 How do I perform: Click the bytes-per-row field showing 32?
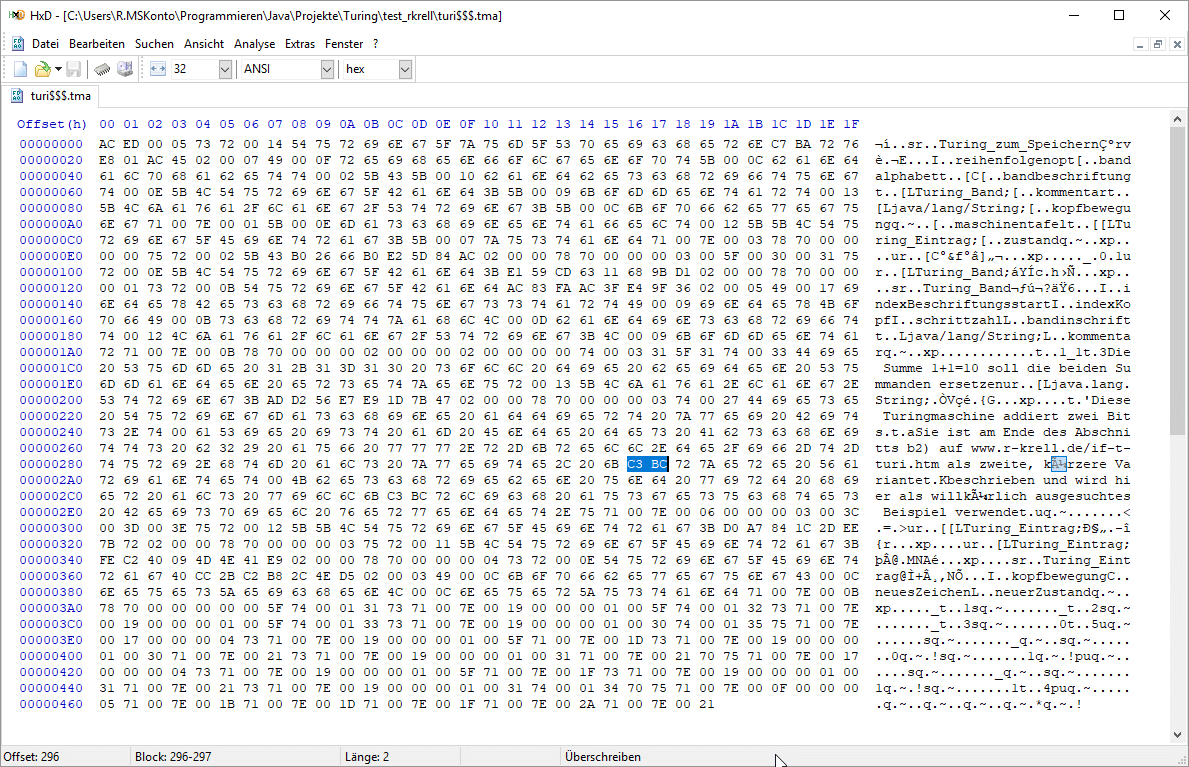(x=194, y=69)
